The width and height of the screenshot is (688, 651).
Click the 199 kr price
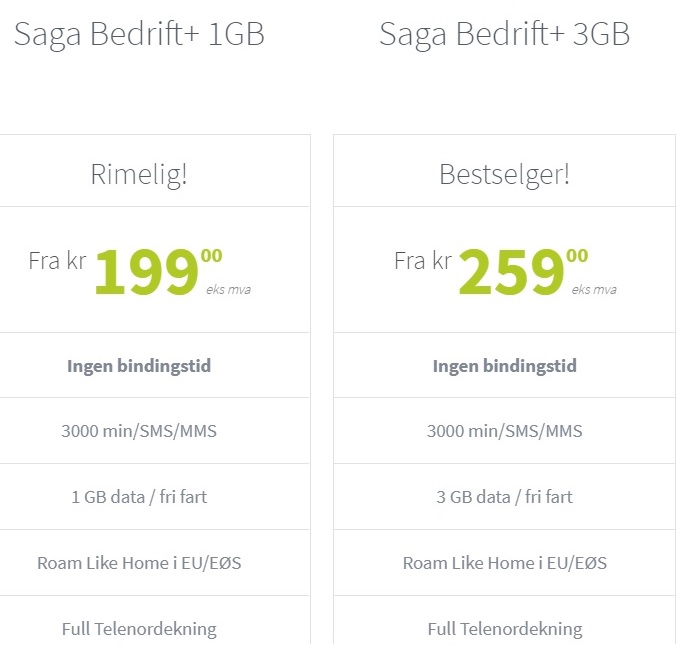click(x=158, y=271)
